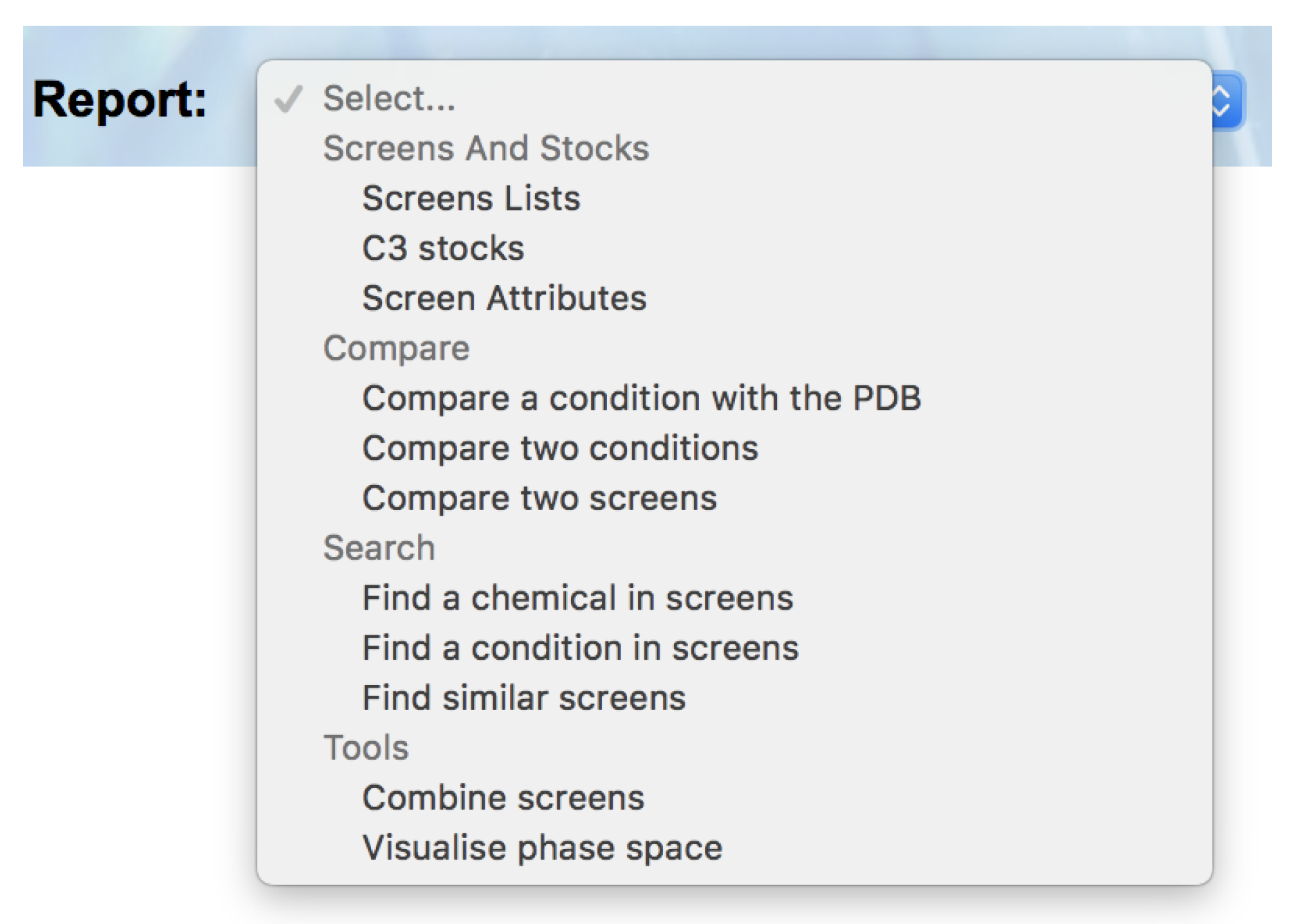1299x924 pixels.
Task: Choose the "Find similar screens" option
Action: [524, 698]
